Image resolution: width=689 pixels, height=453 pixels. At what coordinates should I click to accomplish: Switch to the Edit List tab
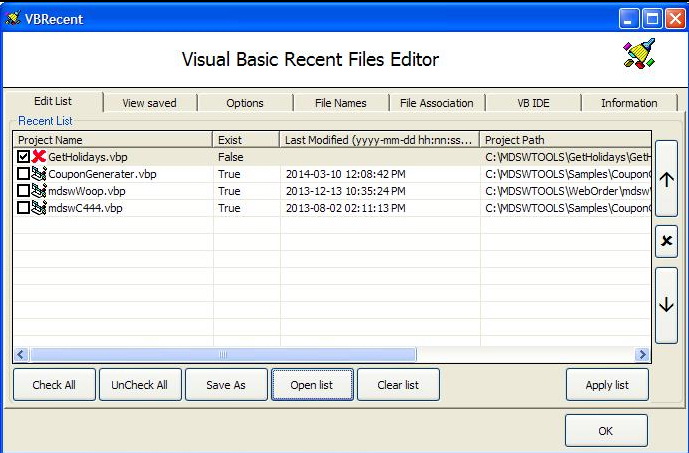click(53, 101)
